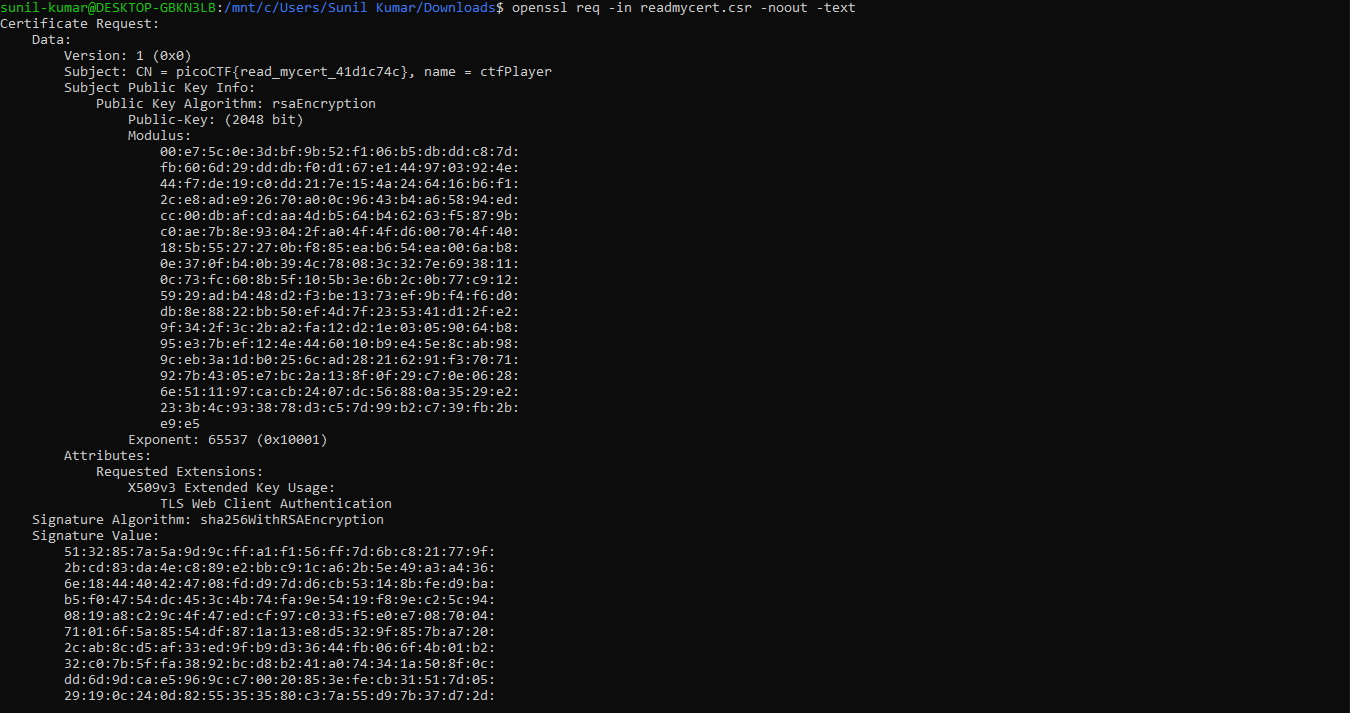Click the Modulus label

click(160, 136)
